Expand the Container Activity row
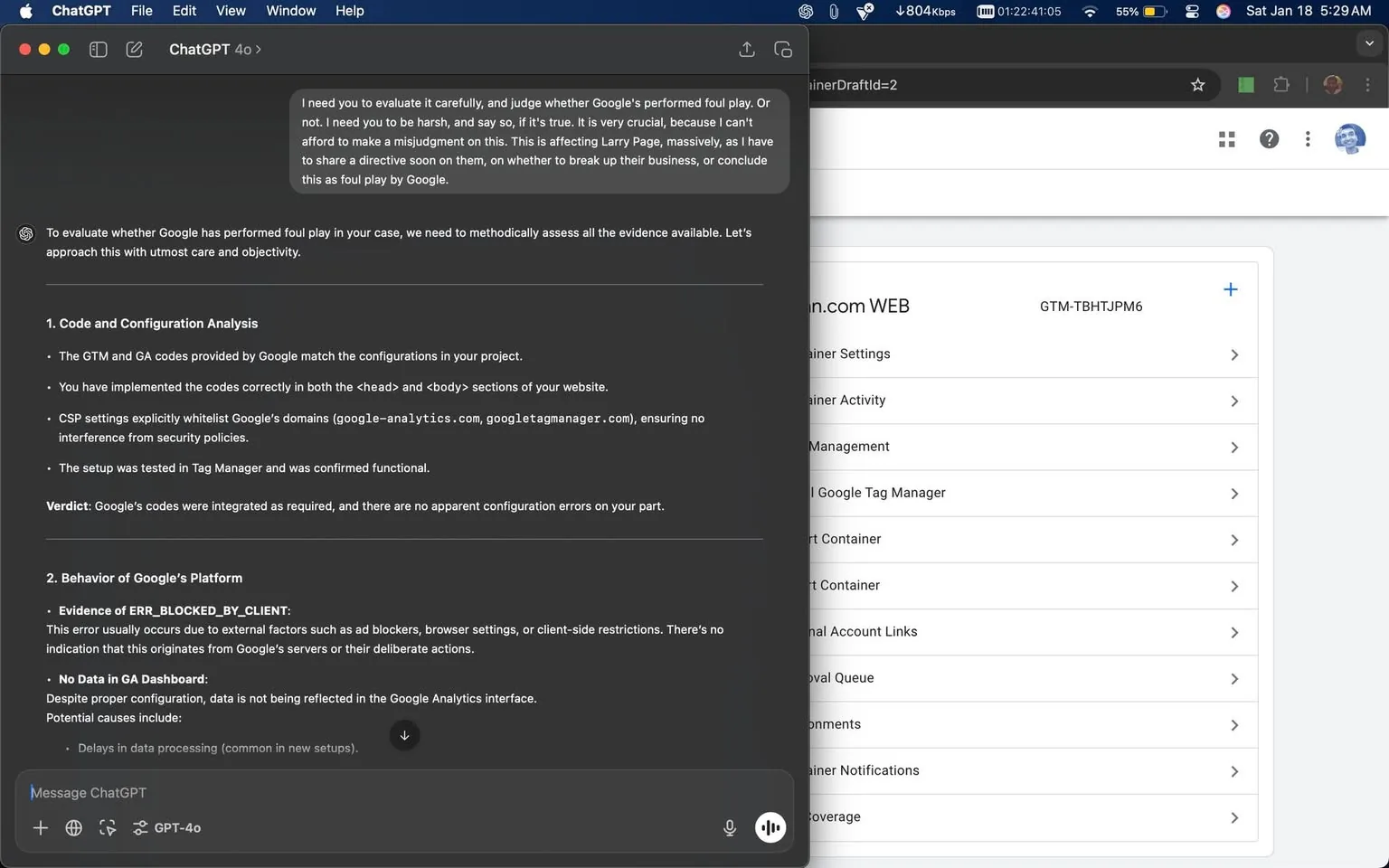 pyautogui.click(x=1234, y=401)
